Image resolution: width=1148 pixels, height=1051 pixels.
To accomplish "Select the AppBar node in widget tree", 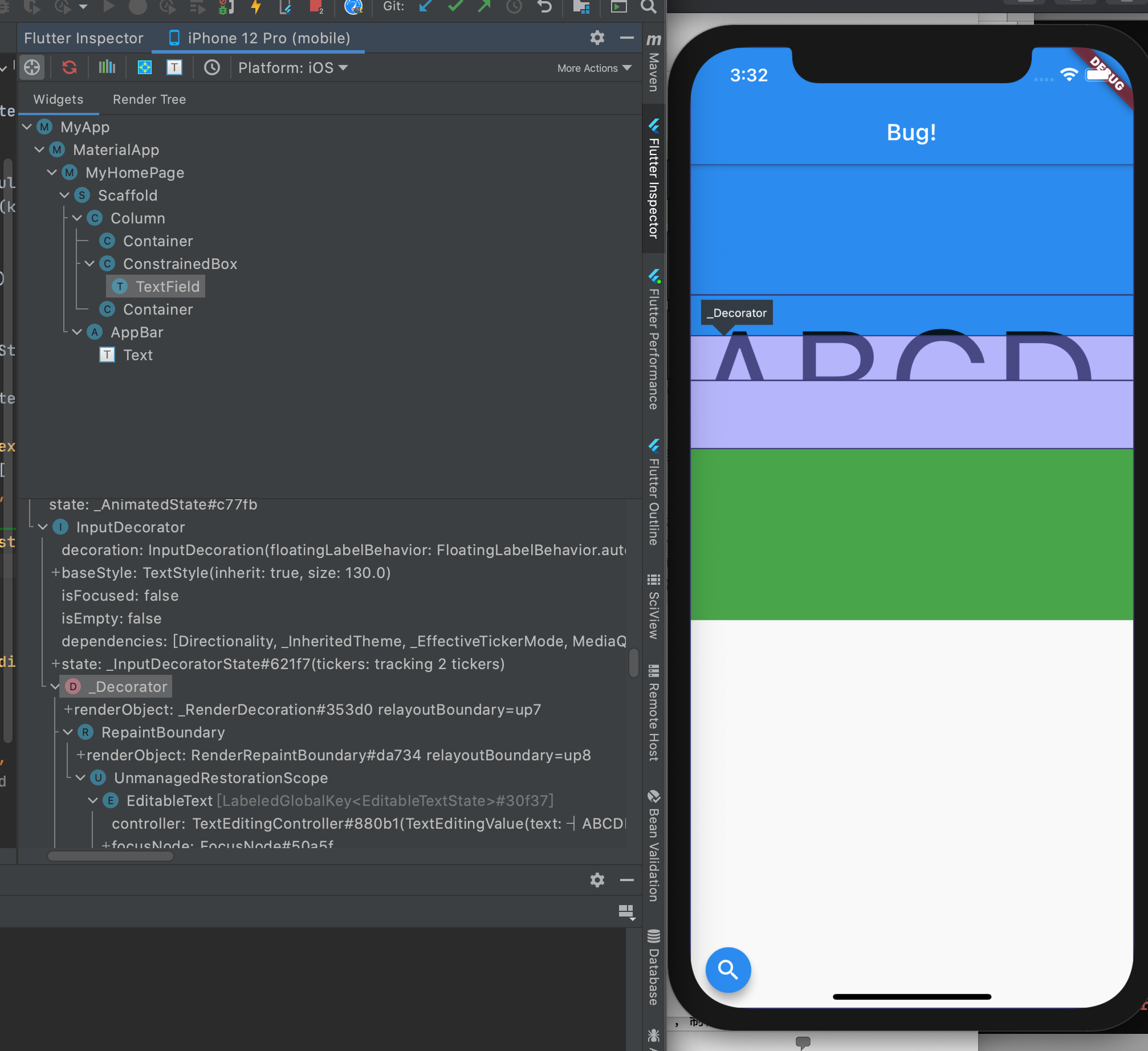I will coord(137,332).
